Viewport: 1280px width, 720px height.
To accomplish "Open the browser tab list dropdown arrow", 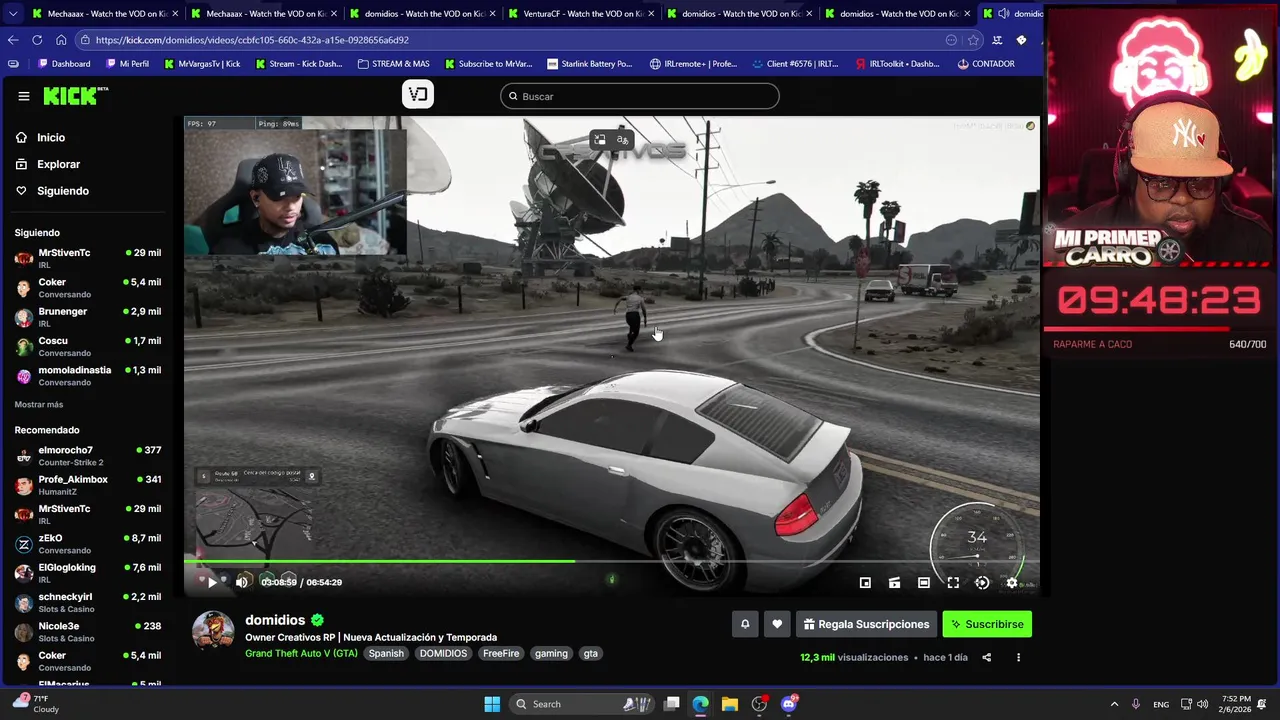I will [13, 14].
